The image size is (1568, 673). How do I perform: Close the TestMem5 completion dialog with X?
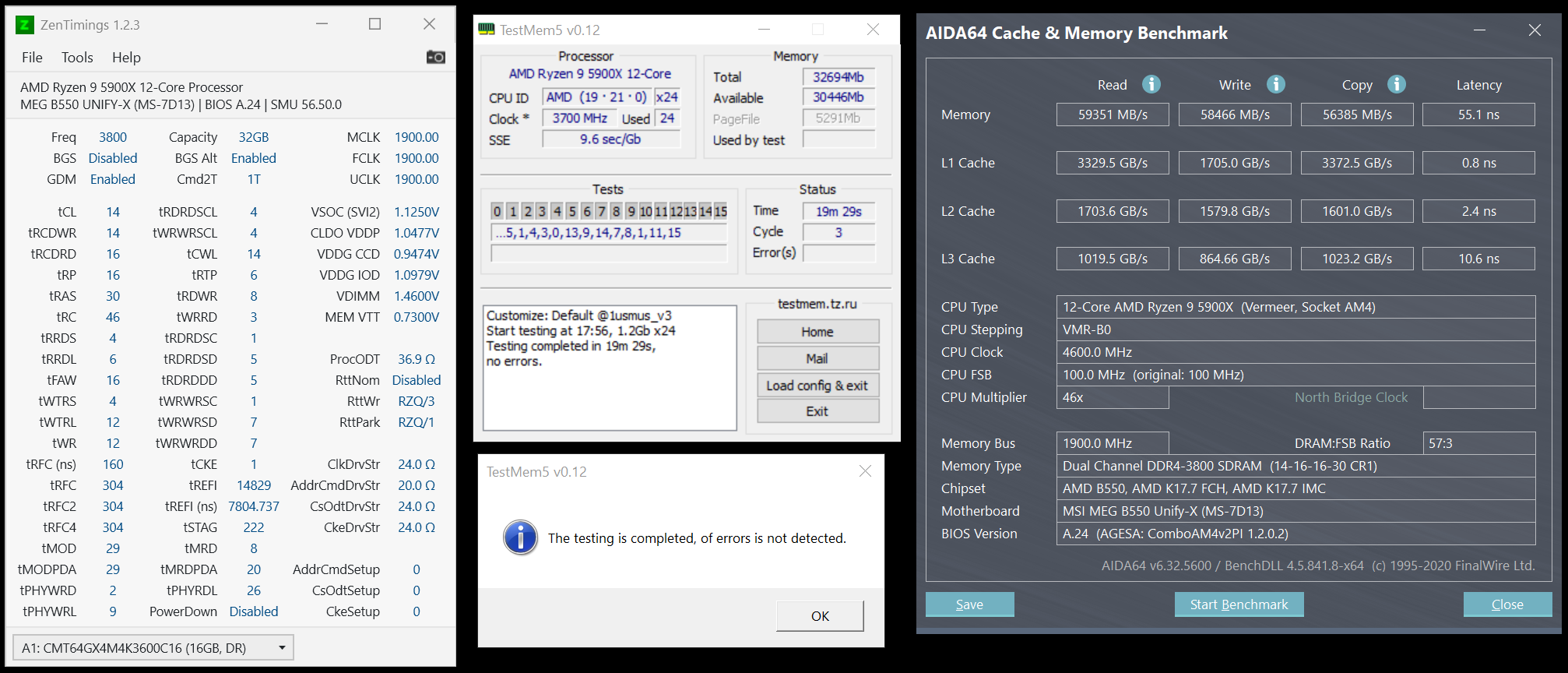[x=865, y=471]
